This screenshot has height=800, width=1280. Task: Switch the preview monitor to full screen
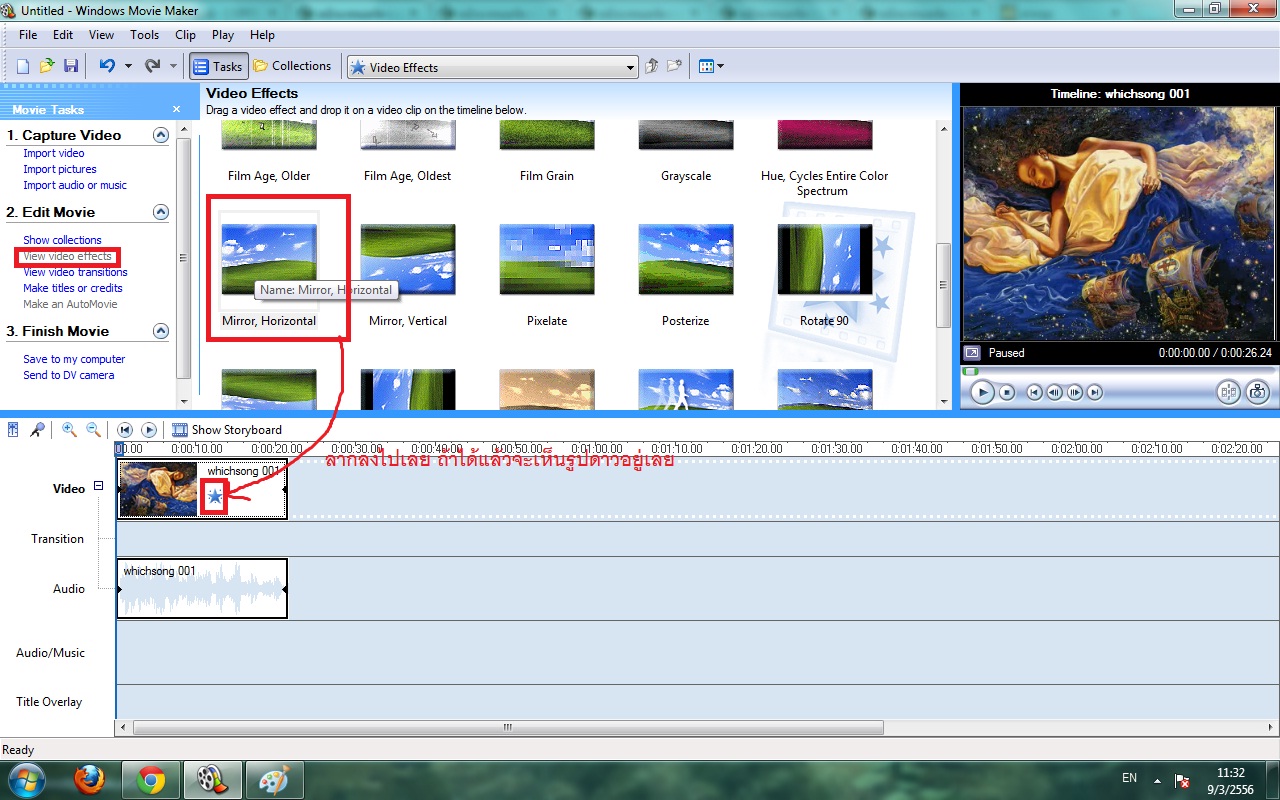click(x=971, y=353)
